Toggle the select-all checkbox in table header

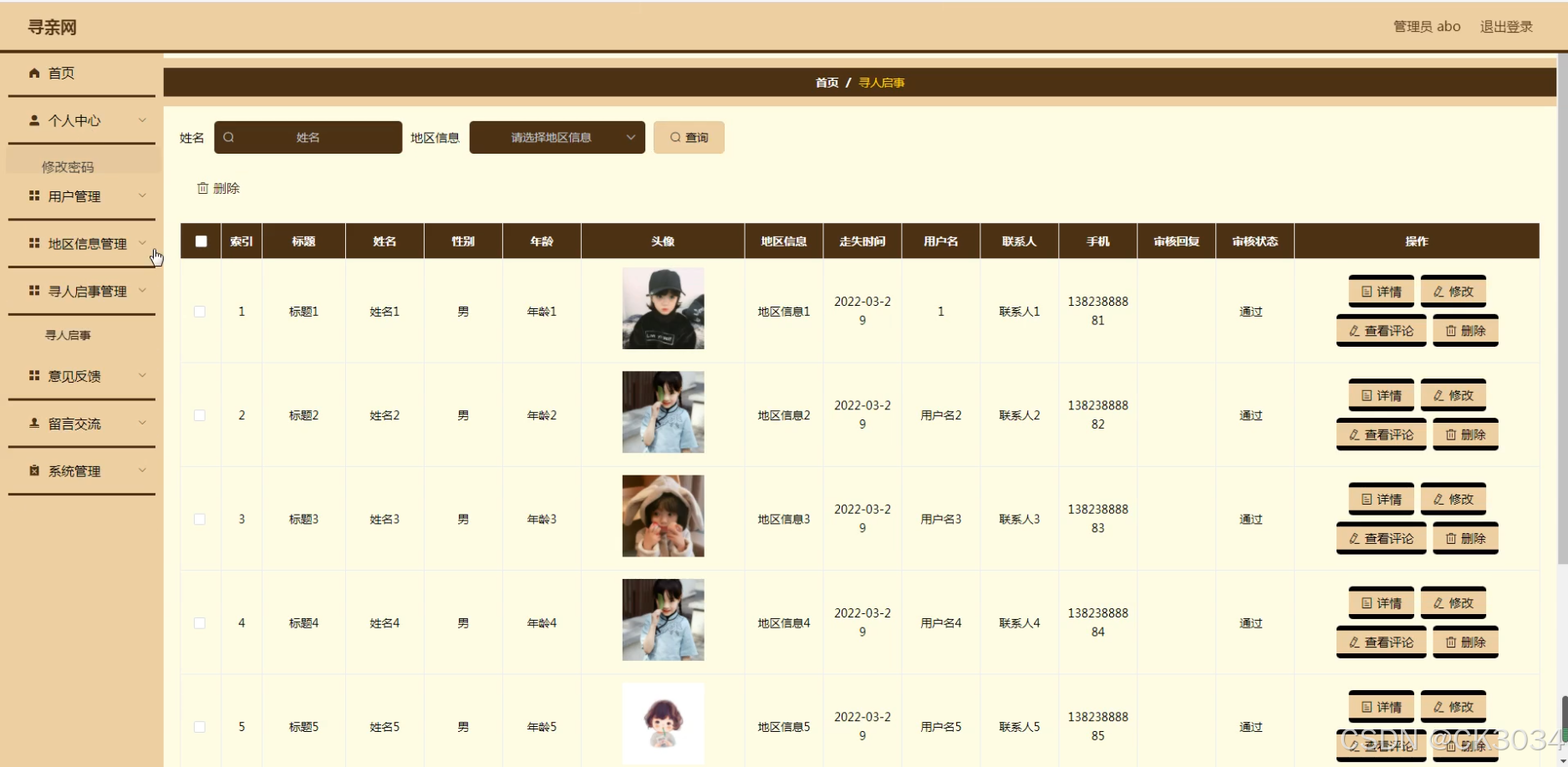(201, 241)
